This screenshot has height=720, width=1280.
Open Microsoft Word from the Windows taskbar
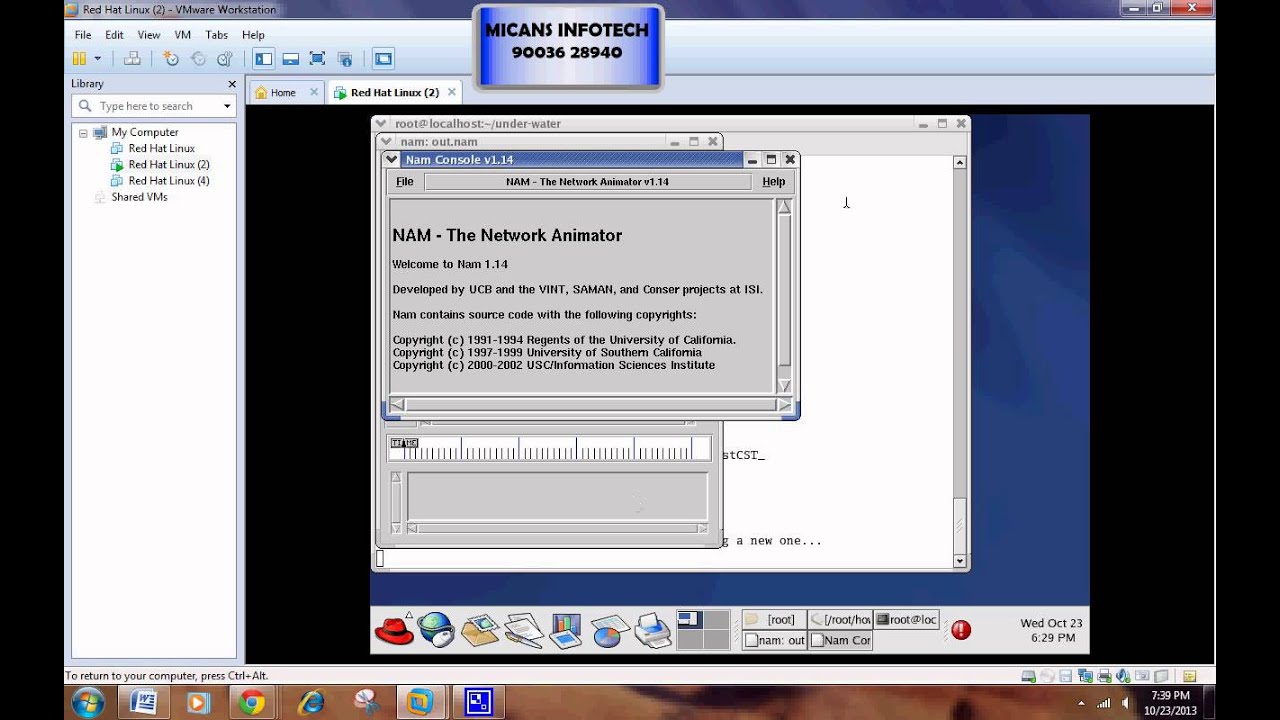click(x=143, y=702)
